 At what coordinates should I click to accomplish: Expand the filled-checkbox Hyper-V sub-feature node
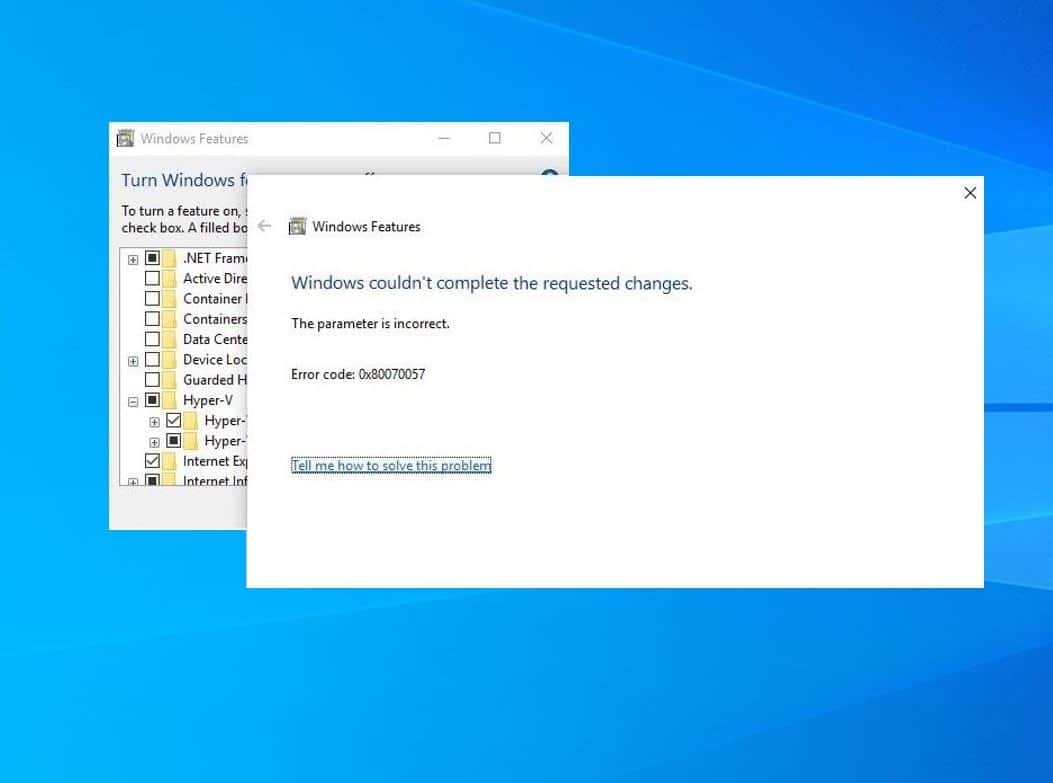tap(154, 442)
